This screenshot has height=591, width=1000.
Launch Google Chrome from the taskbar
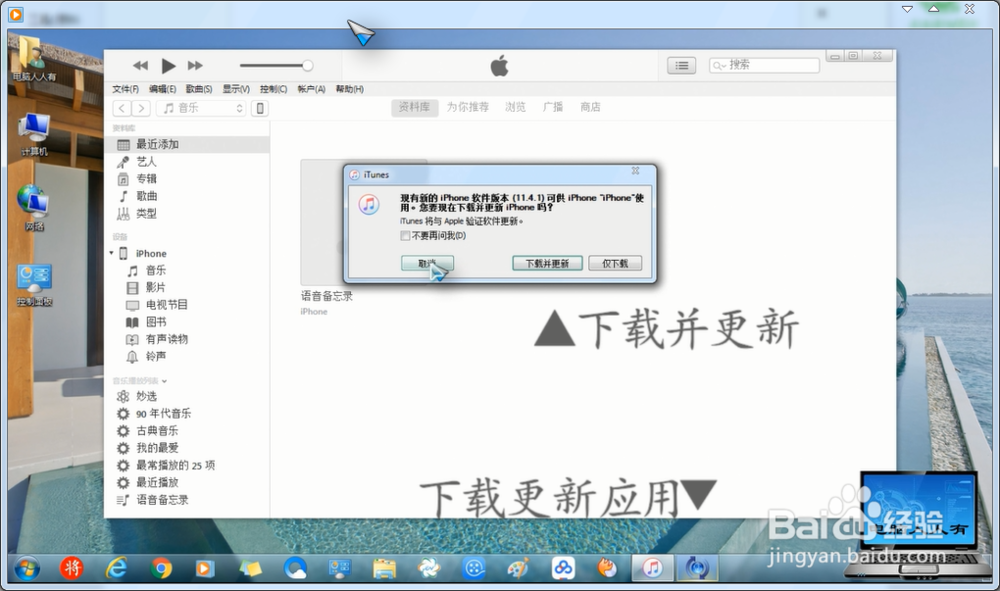(161, 567)
